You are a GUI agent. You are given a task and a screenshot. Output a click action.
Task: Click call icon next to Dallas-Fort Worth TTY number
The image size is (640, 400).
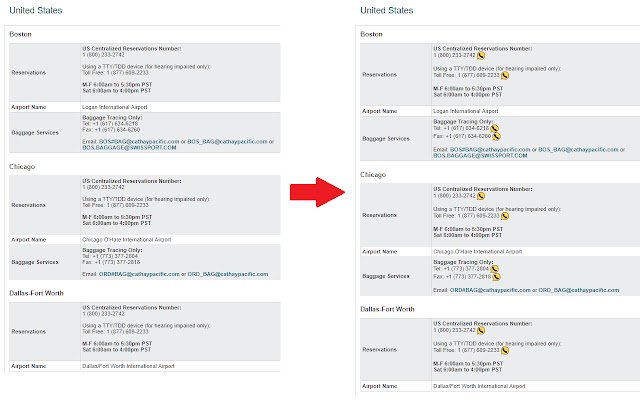pos(505,351)
